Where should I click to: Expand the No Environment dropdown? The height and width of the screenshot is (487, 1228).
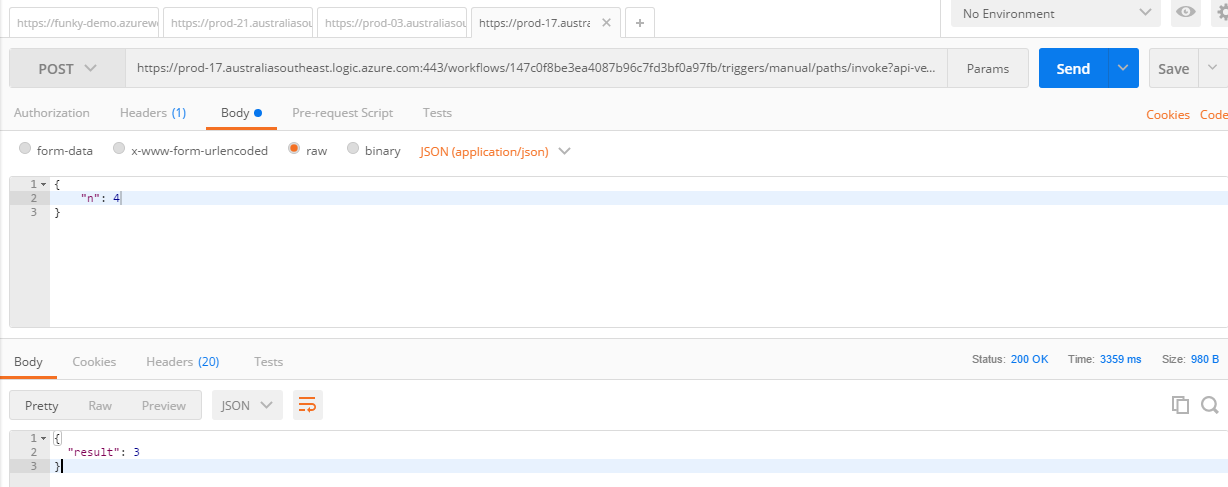pos(1055,13)
